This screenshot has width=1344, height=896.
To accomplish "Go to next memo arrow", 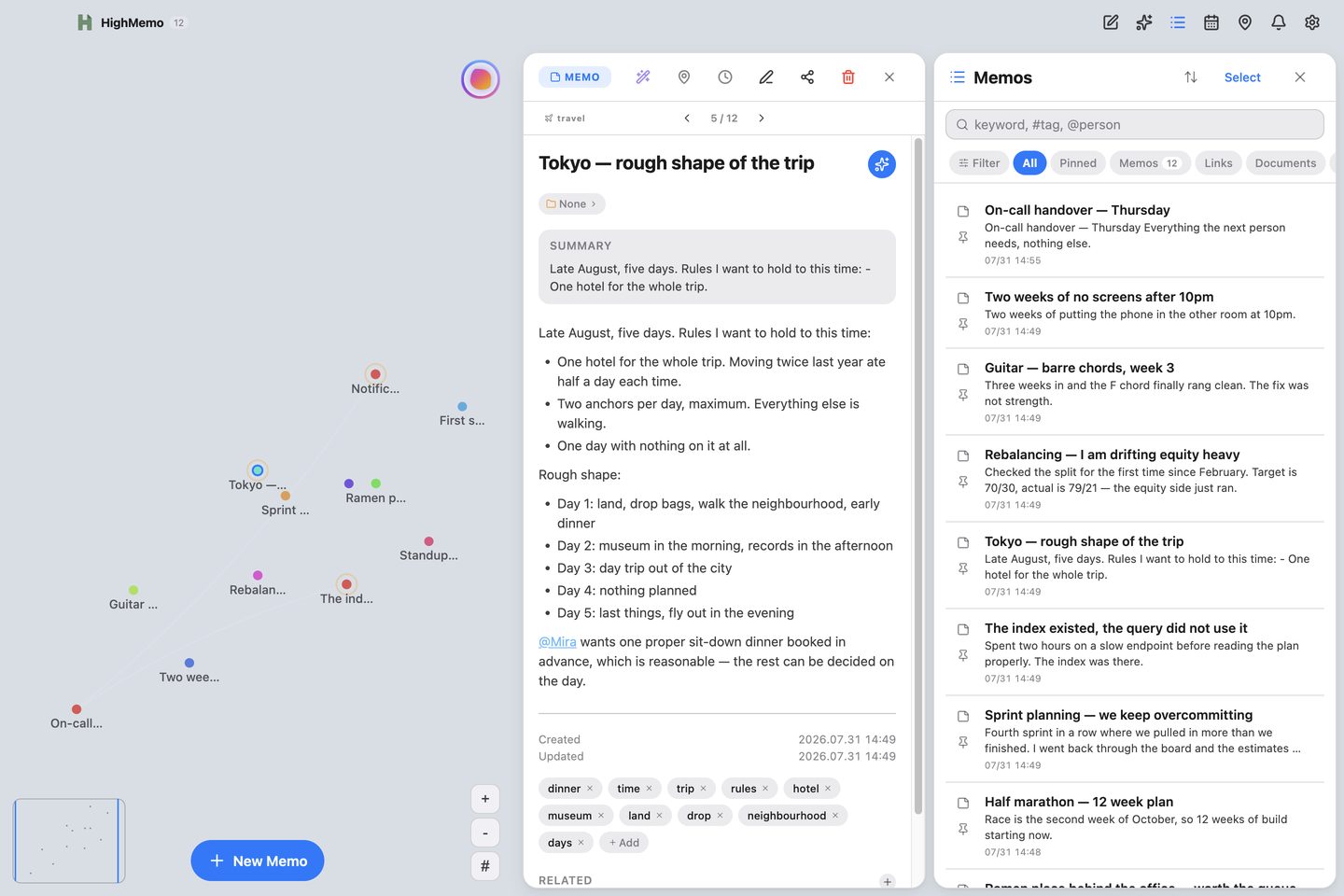I will point(762,119).
